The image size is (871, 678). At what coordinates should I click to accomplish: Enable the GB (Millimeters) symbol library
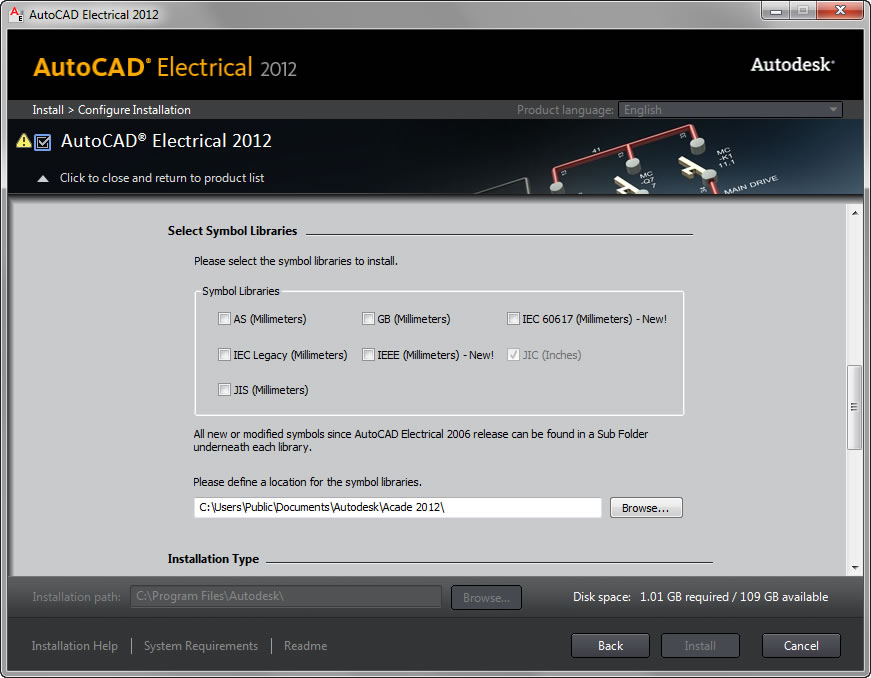tap(368, 319)
